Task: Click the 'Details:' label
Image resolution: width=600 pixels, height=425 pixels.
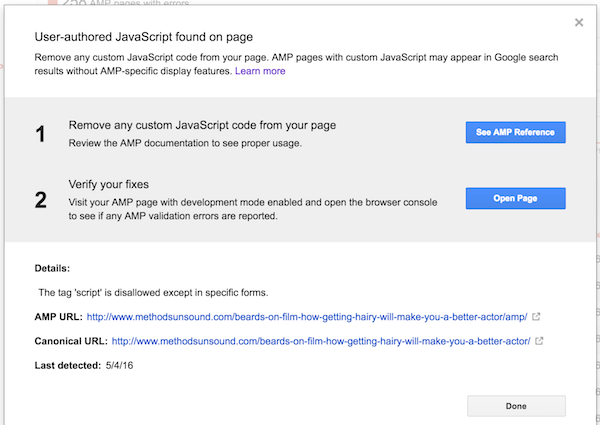Action: [52, 269]
